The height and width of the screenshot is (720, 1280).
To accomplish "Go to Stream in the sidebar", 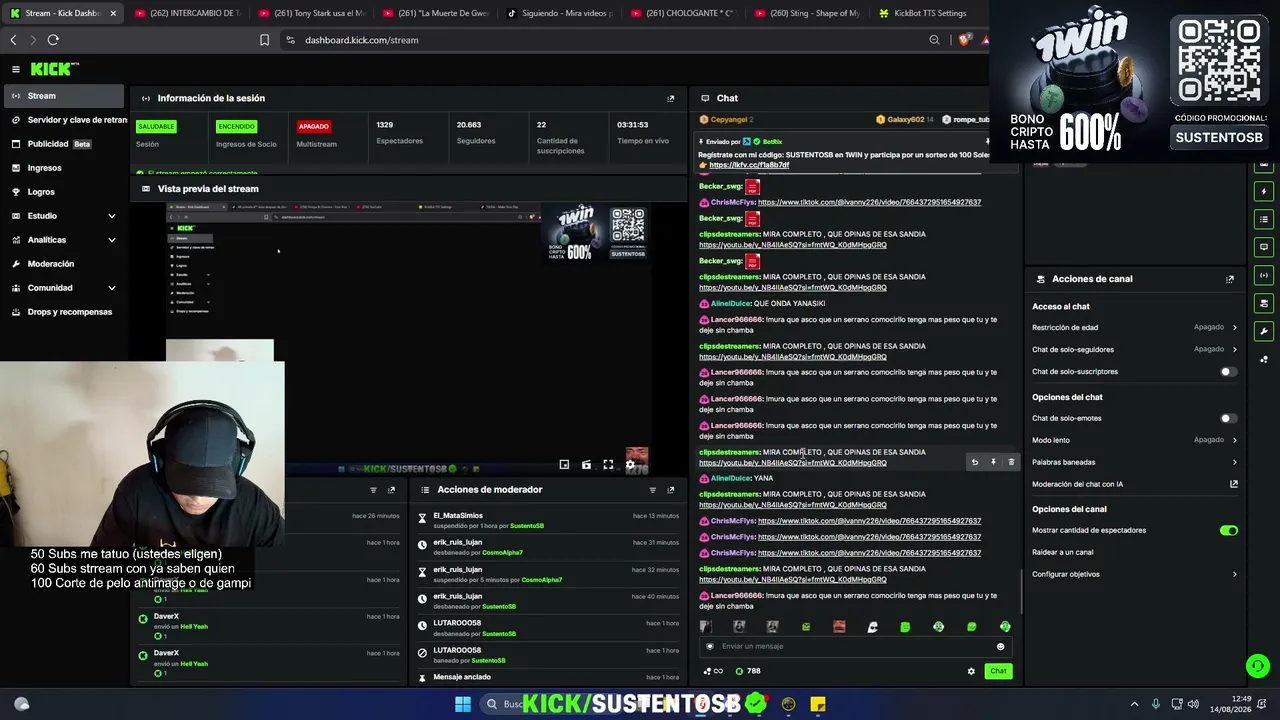I will pyautogui.click(x=65, y=96).
